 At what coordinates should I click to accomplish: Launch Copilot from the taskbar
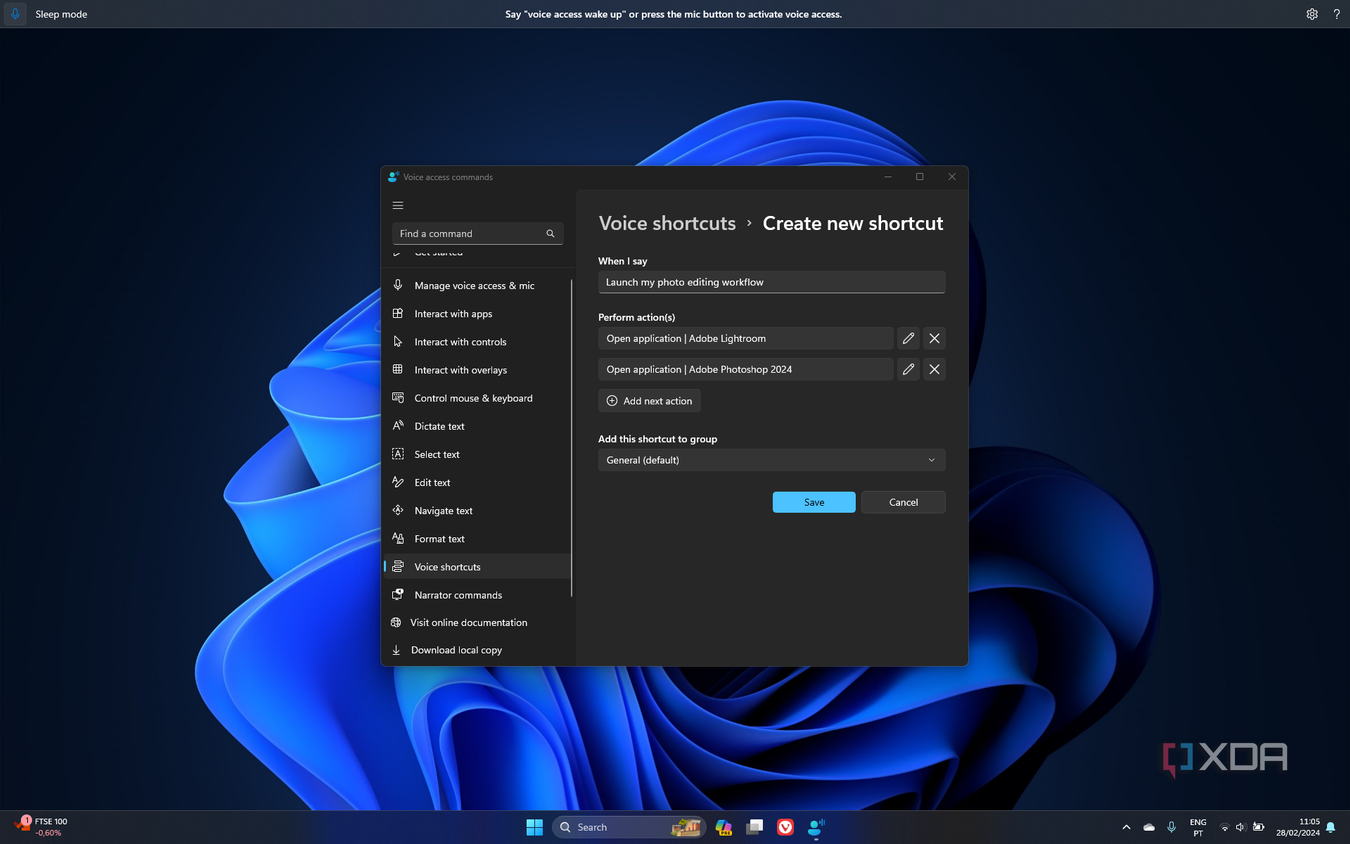(723, 827)
